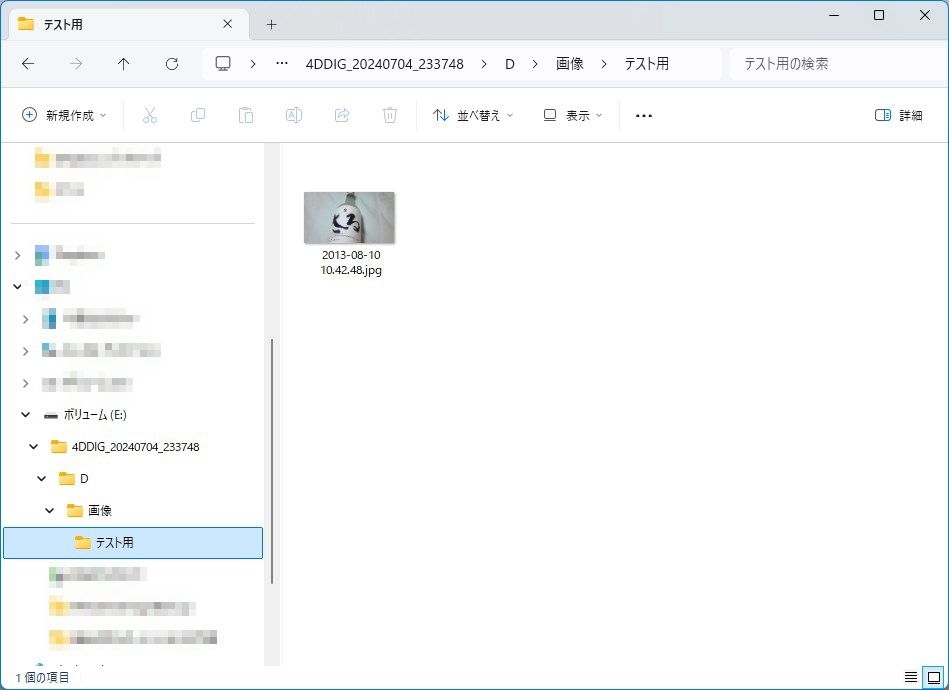Switch to details list view in status bar
This screenshot has width=949, height=690.
point(910,677)
